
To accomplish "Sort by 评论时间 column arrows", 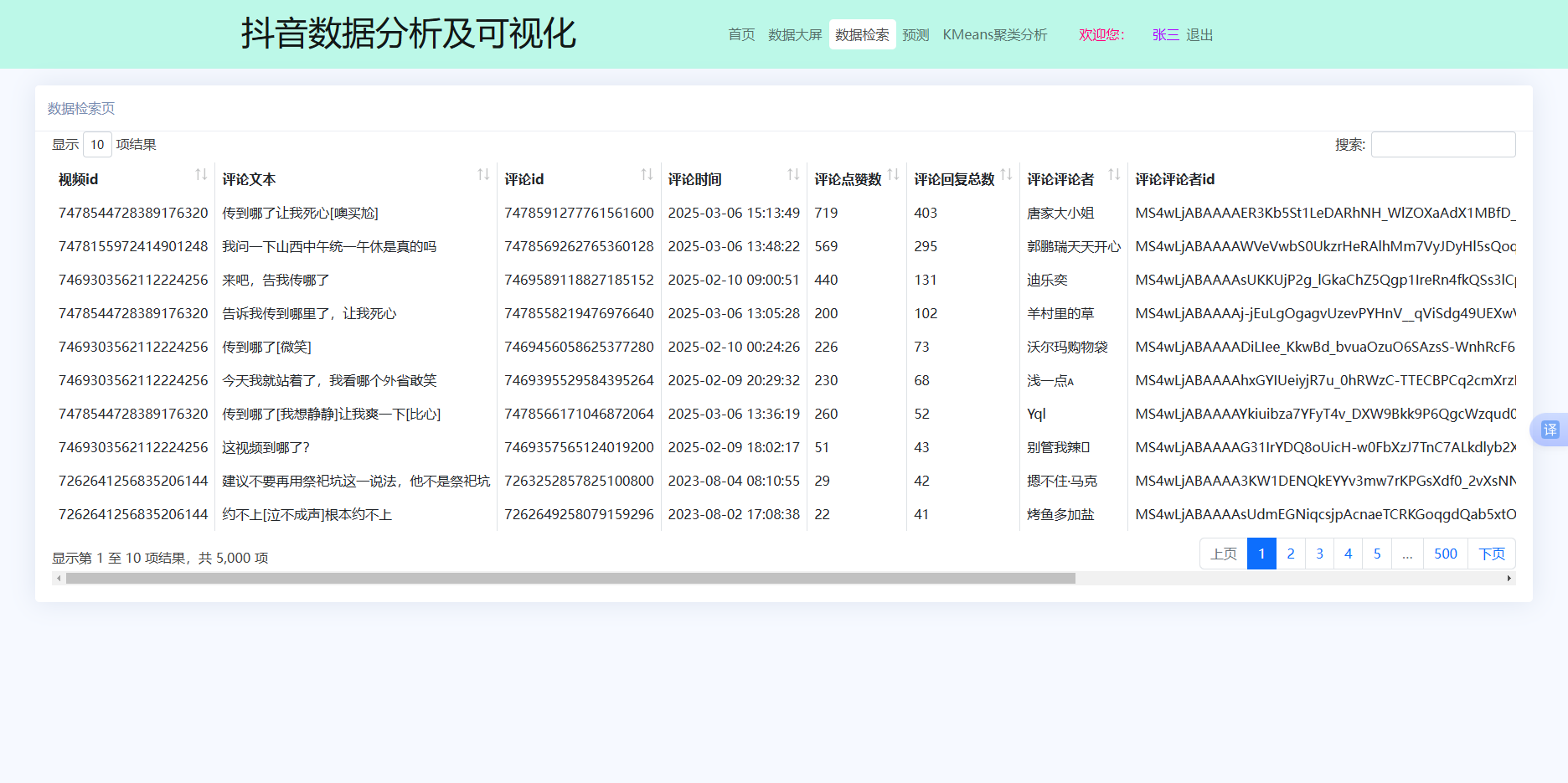I will [x=793, y=174].
